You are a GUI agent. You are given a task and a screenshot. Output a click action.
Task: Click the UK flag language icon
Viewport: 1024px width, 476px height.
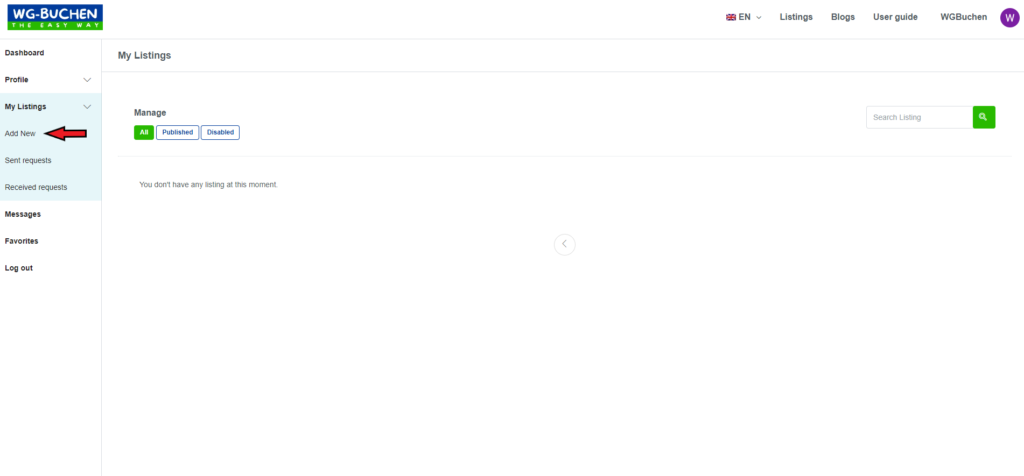click(731, 18)
